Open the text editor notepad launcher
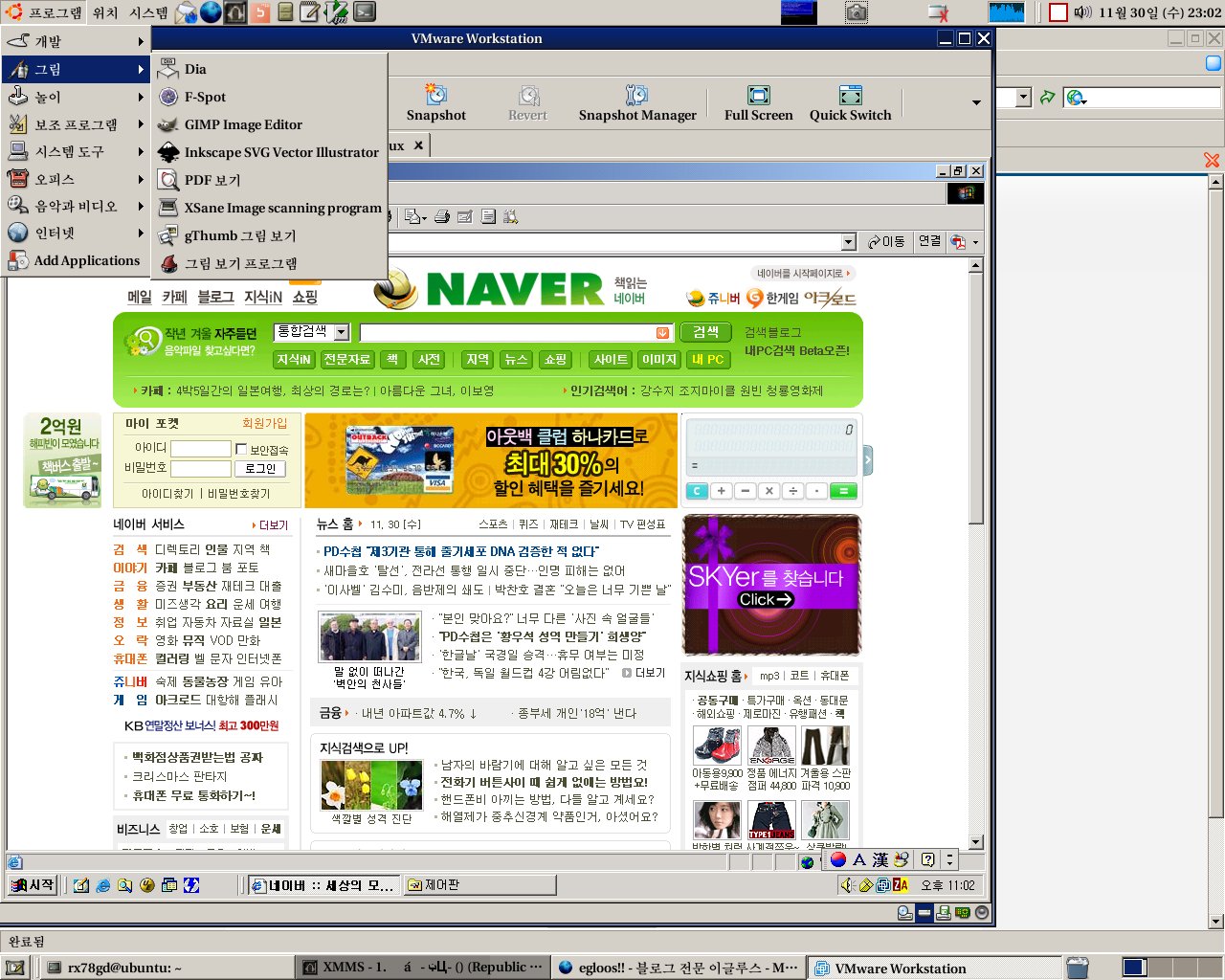The image size is (1225, 980). 311,12
